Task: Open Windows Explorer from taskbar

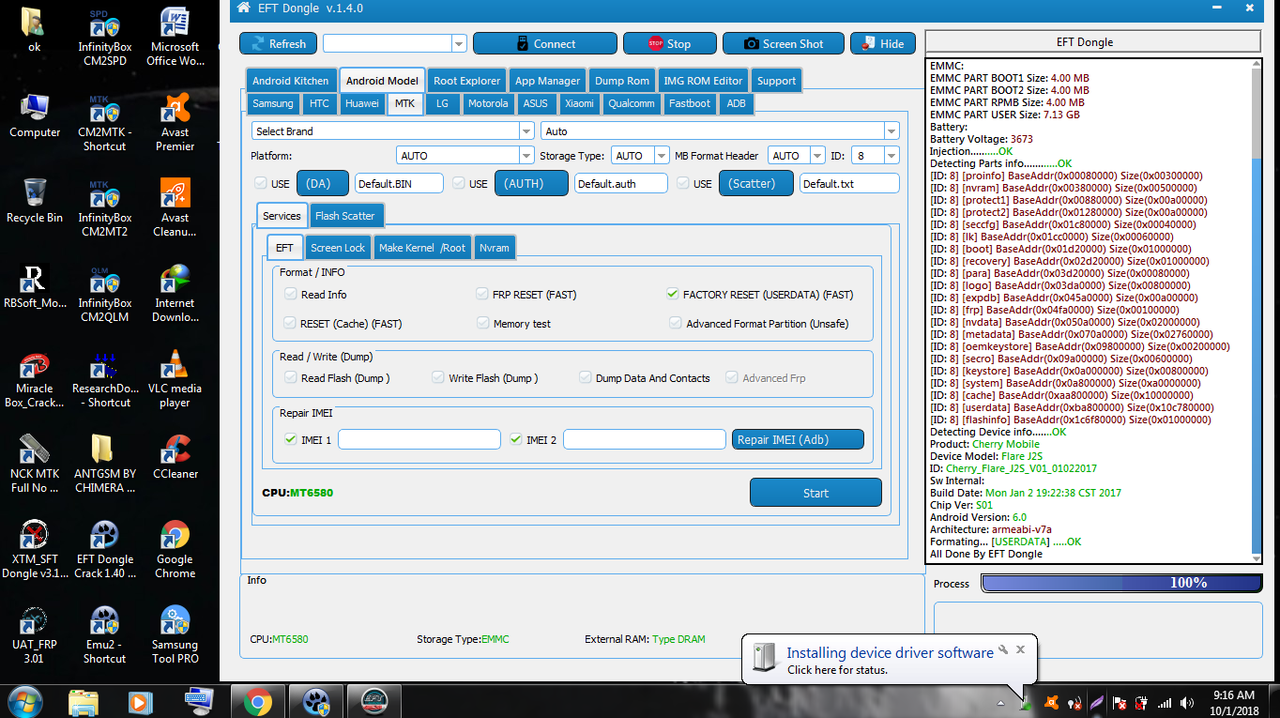Action: click(82, 702)
